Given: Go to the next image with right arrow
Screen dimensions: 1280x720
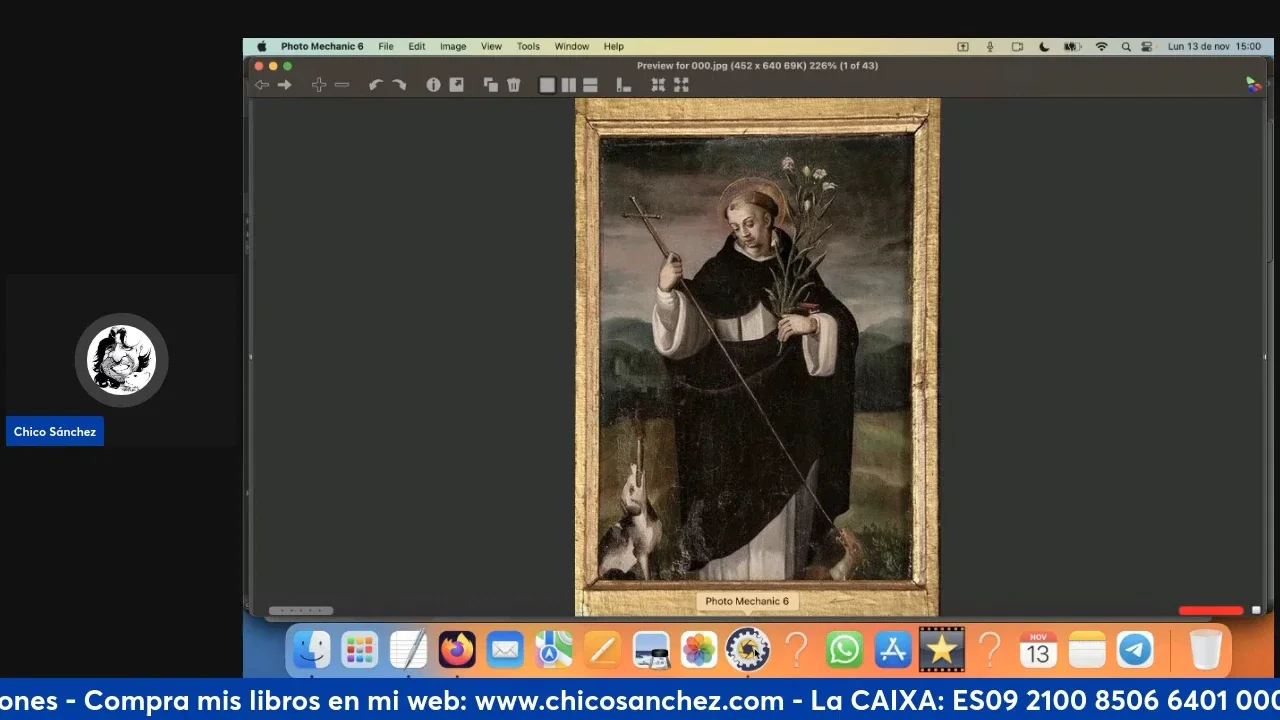Looking at the screenshot, I should click(285, 85).
